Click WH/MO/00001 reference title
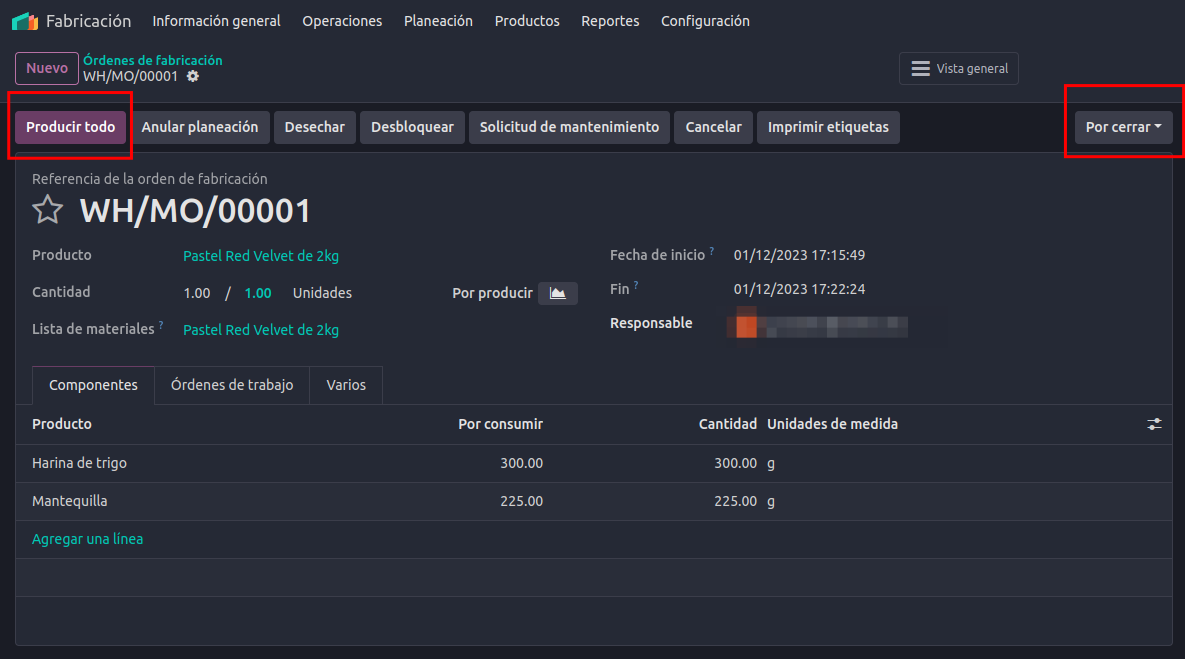1185x659 pixels. (195, 211)
